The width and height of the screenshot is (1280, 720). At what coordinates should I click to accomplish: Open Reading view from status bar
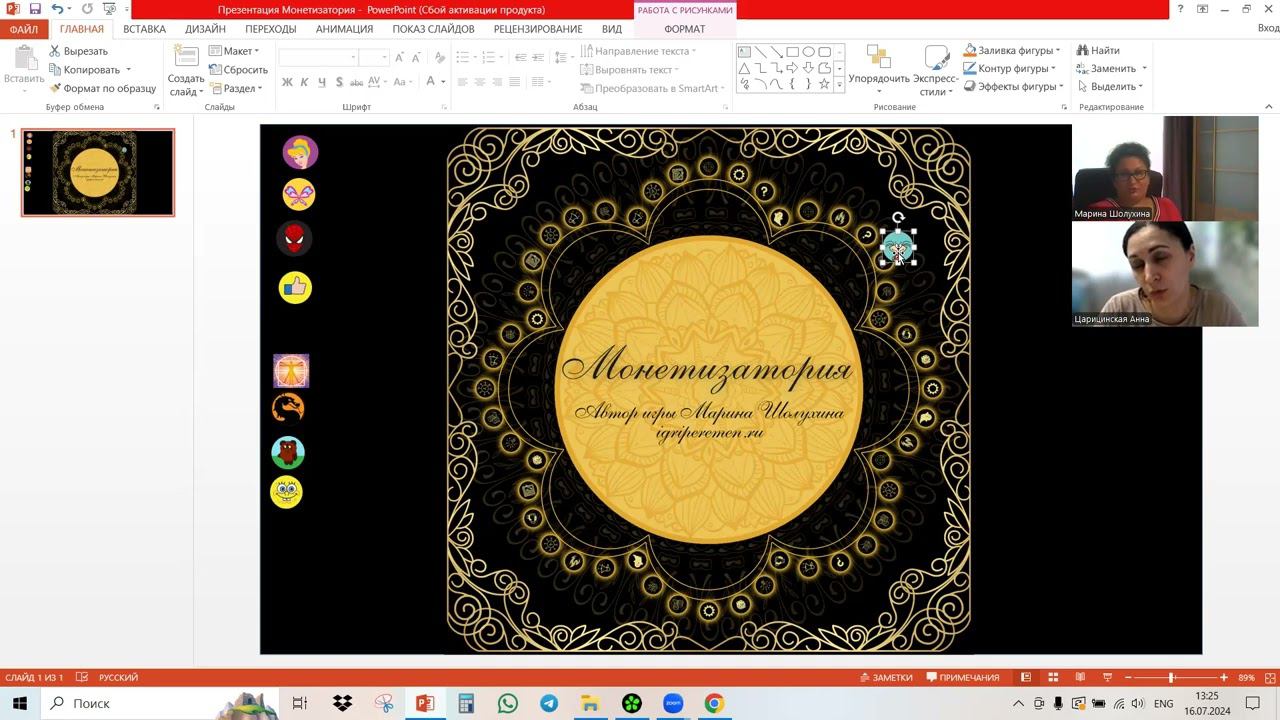coord(1080,677)
